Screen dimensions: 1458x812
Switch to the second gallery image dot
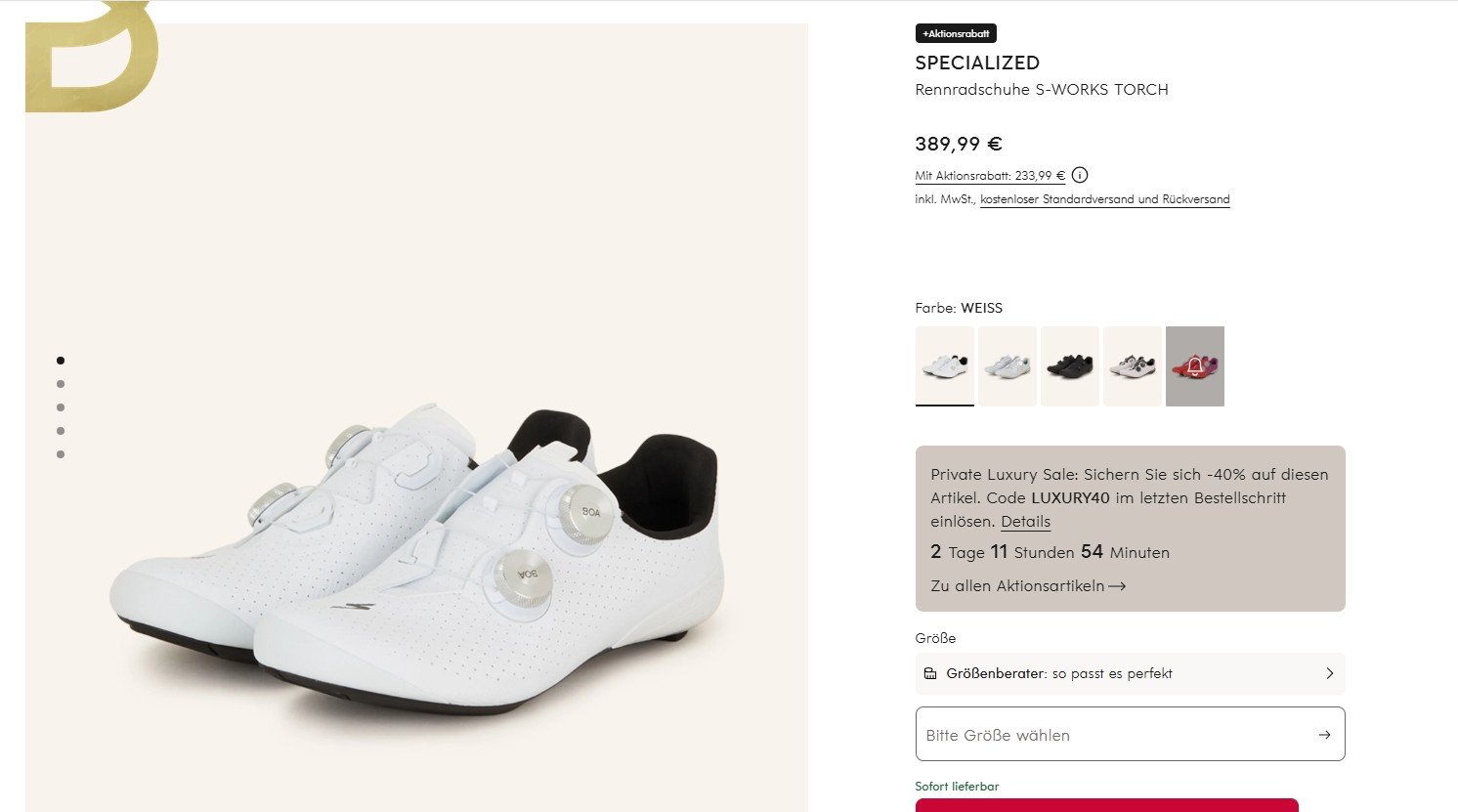[61, 384]
